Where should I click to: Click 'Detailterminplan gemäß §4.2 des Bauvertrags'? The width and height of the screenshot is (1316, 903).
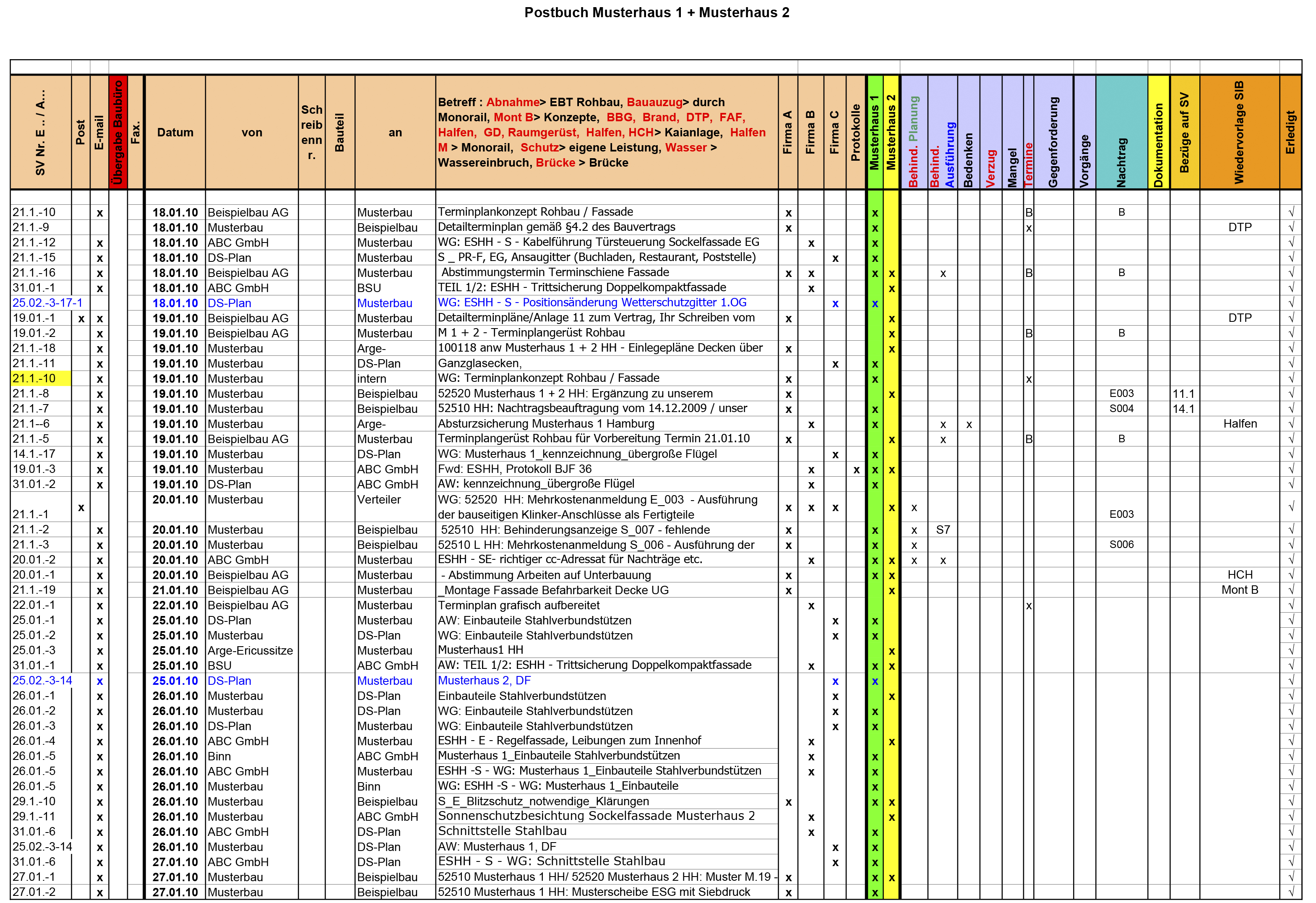pos(557,227)
